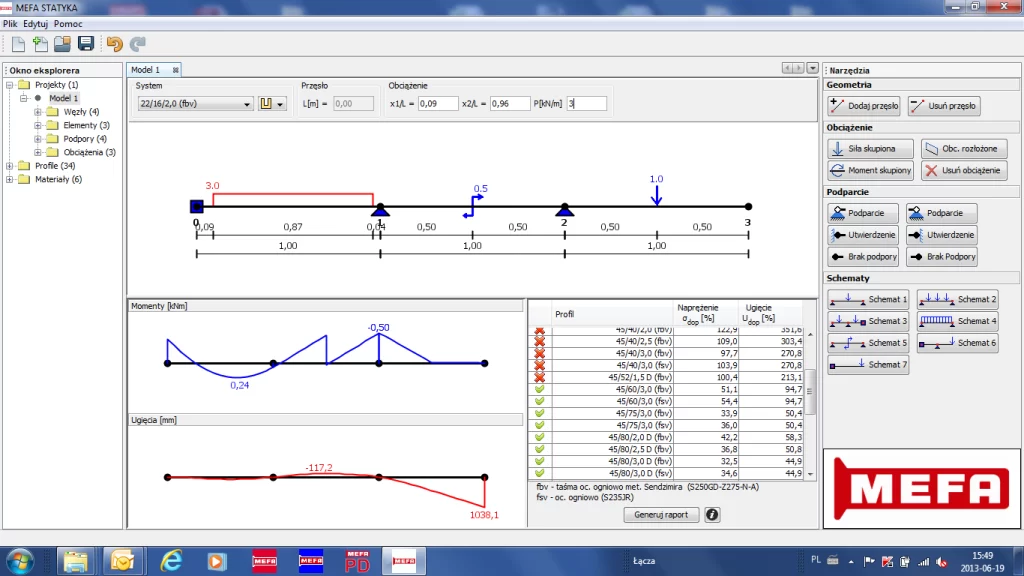The width and height of the screenshot is (1024, 576).
Task: Click the x1/L input field
Action: (x=438, y=104)
